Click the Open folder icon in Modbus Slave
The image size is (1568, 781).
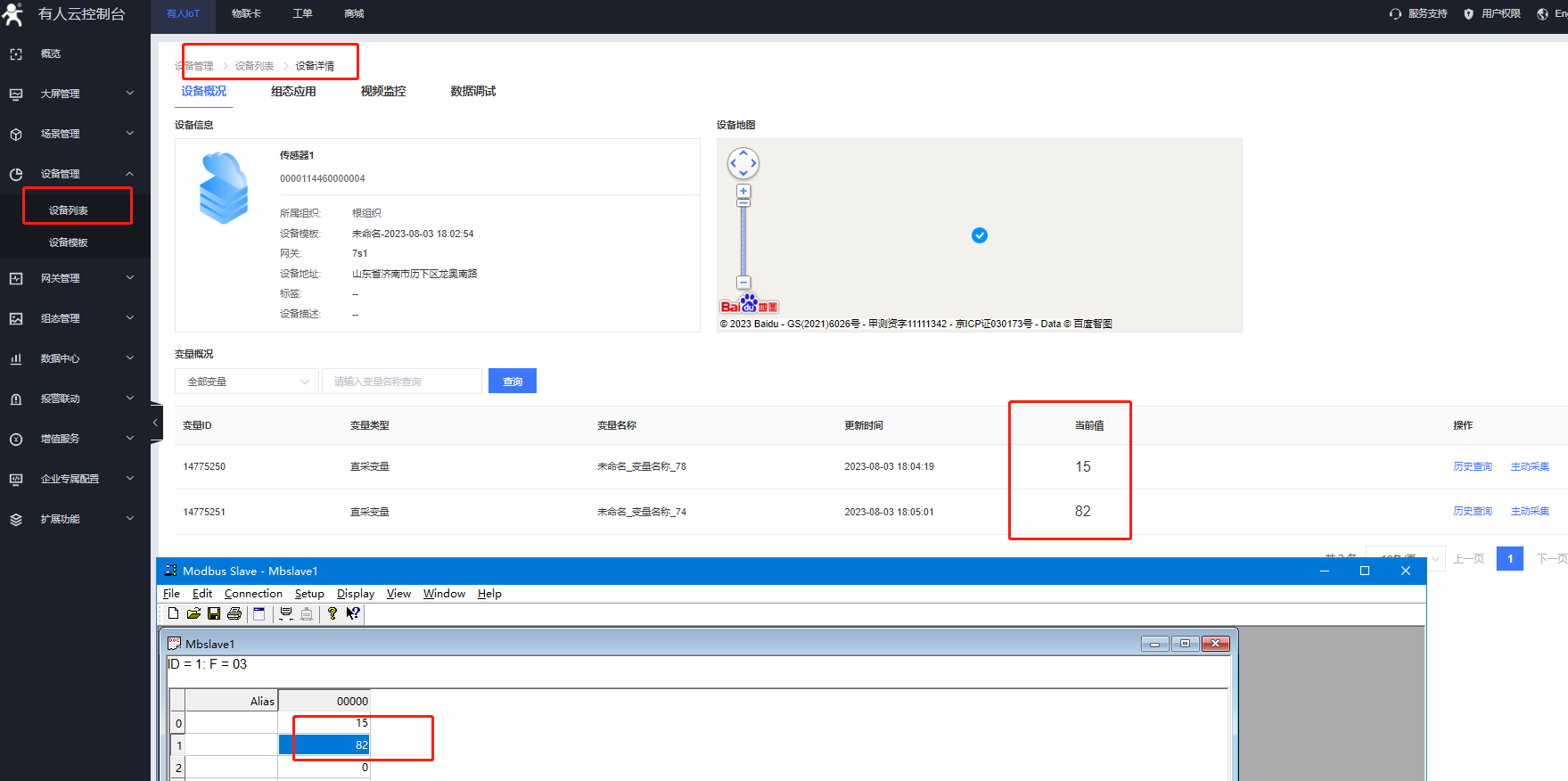pos(193,613)
